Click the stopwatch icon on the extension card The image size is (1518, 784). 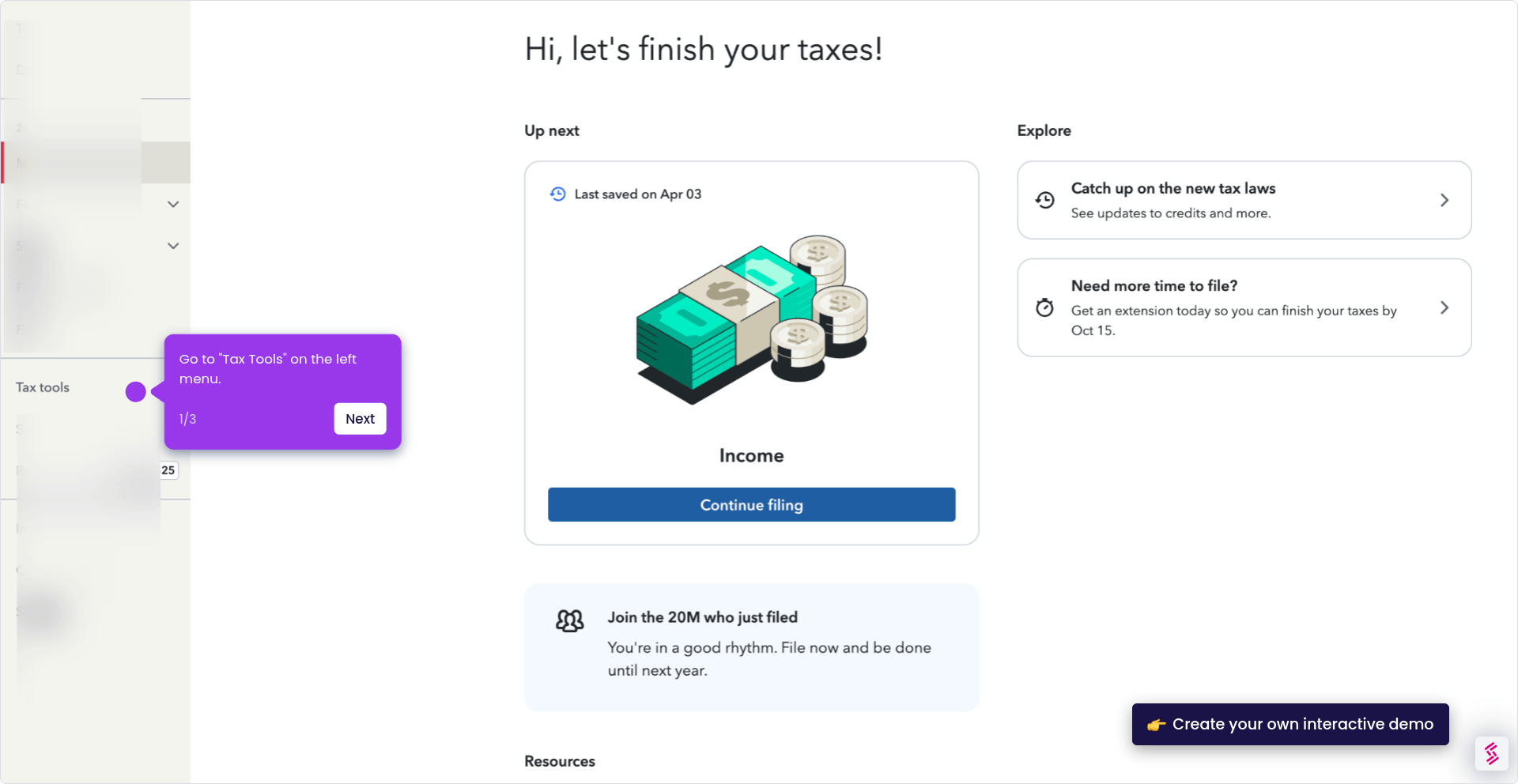click(x=1044, y=307)
